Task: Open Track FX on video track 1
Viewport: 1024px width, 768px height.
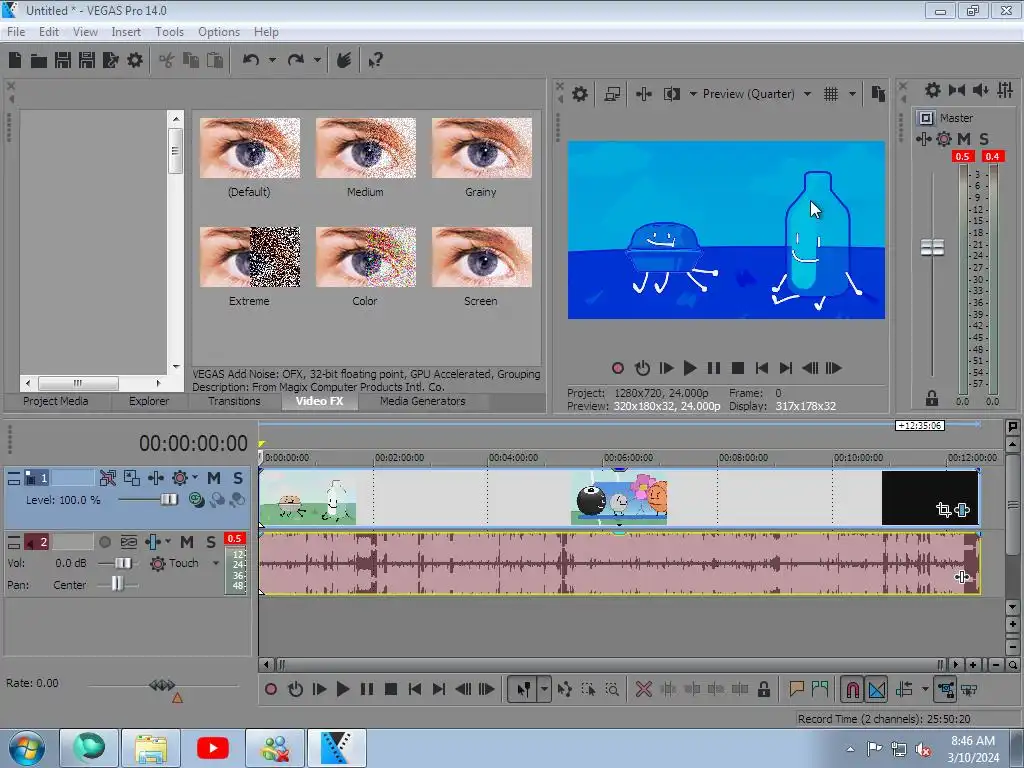Action: [156, 478]
